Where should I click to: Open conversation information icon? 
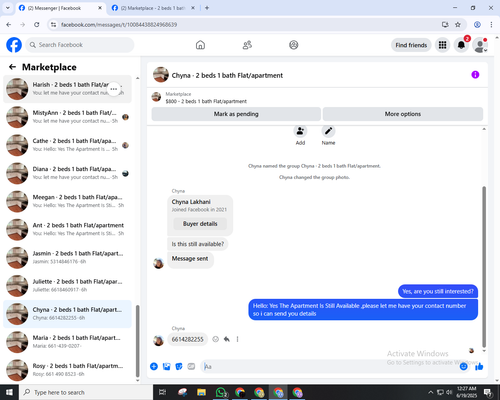coord(475,75)
